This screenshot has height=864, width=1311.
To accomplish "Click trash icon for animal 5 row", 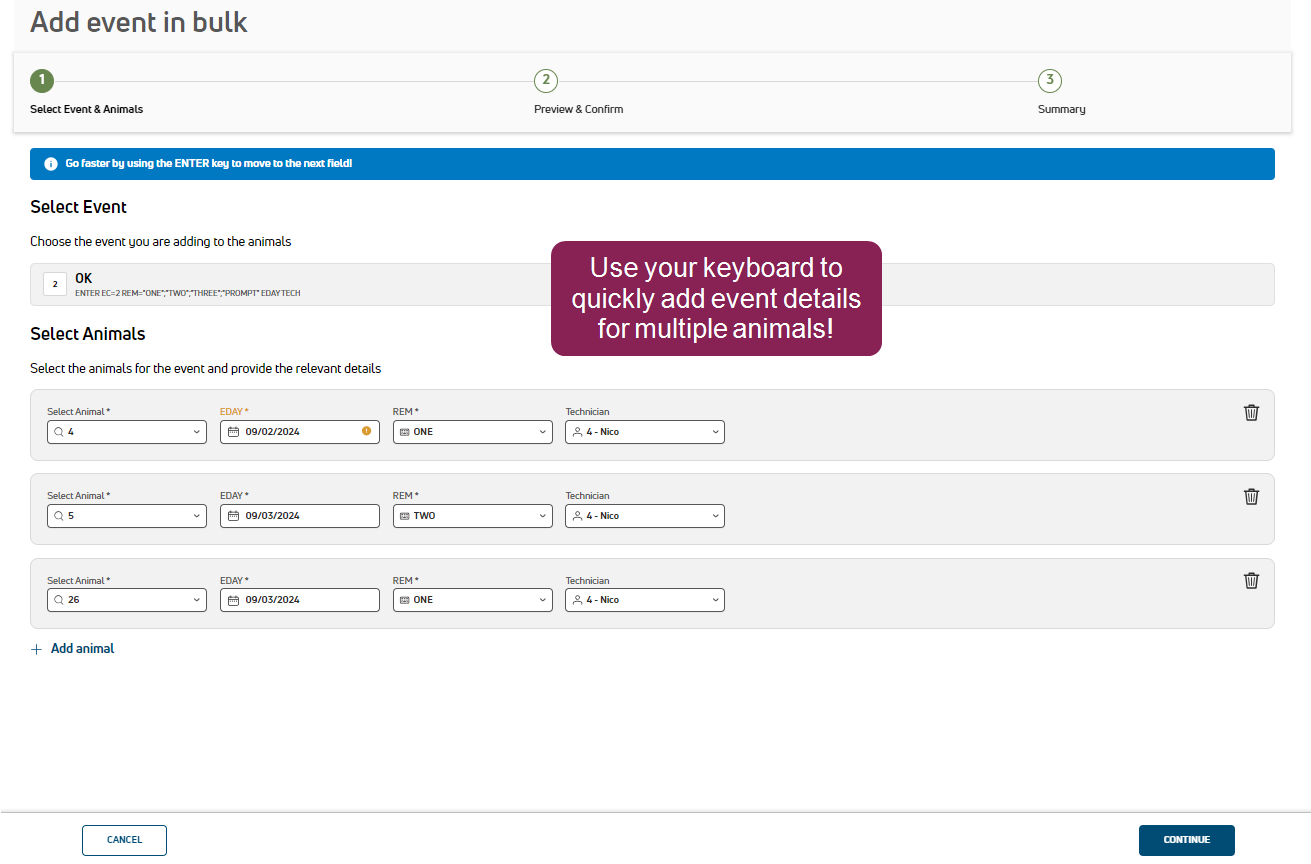I will coord(1251,497).
